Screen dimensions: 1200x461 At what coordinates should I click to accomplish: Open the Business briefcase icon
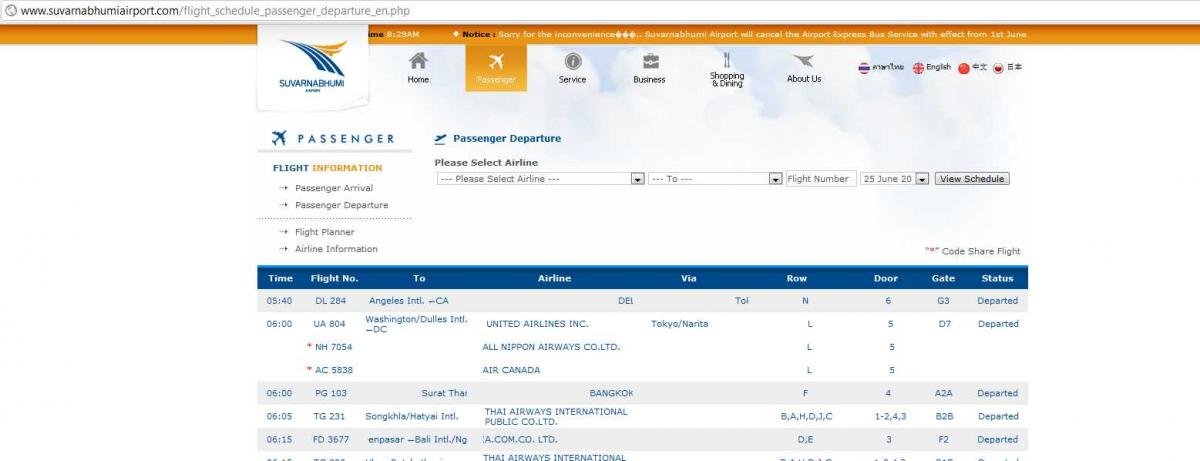coord(649,61)
